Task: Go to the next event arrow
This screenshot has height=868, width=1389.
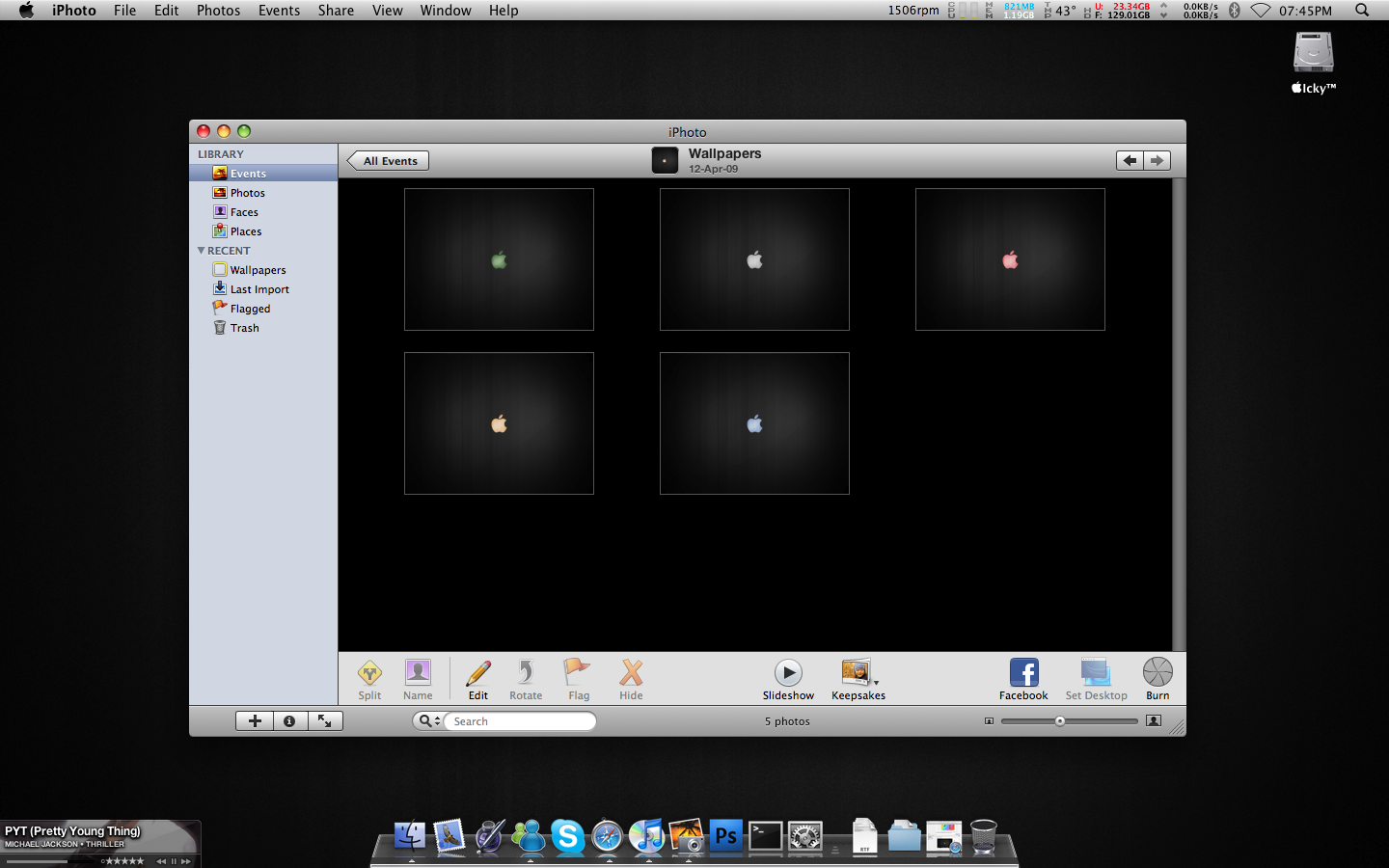Action: [x=1157, y=161]
